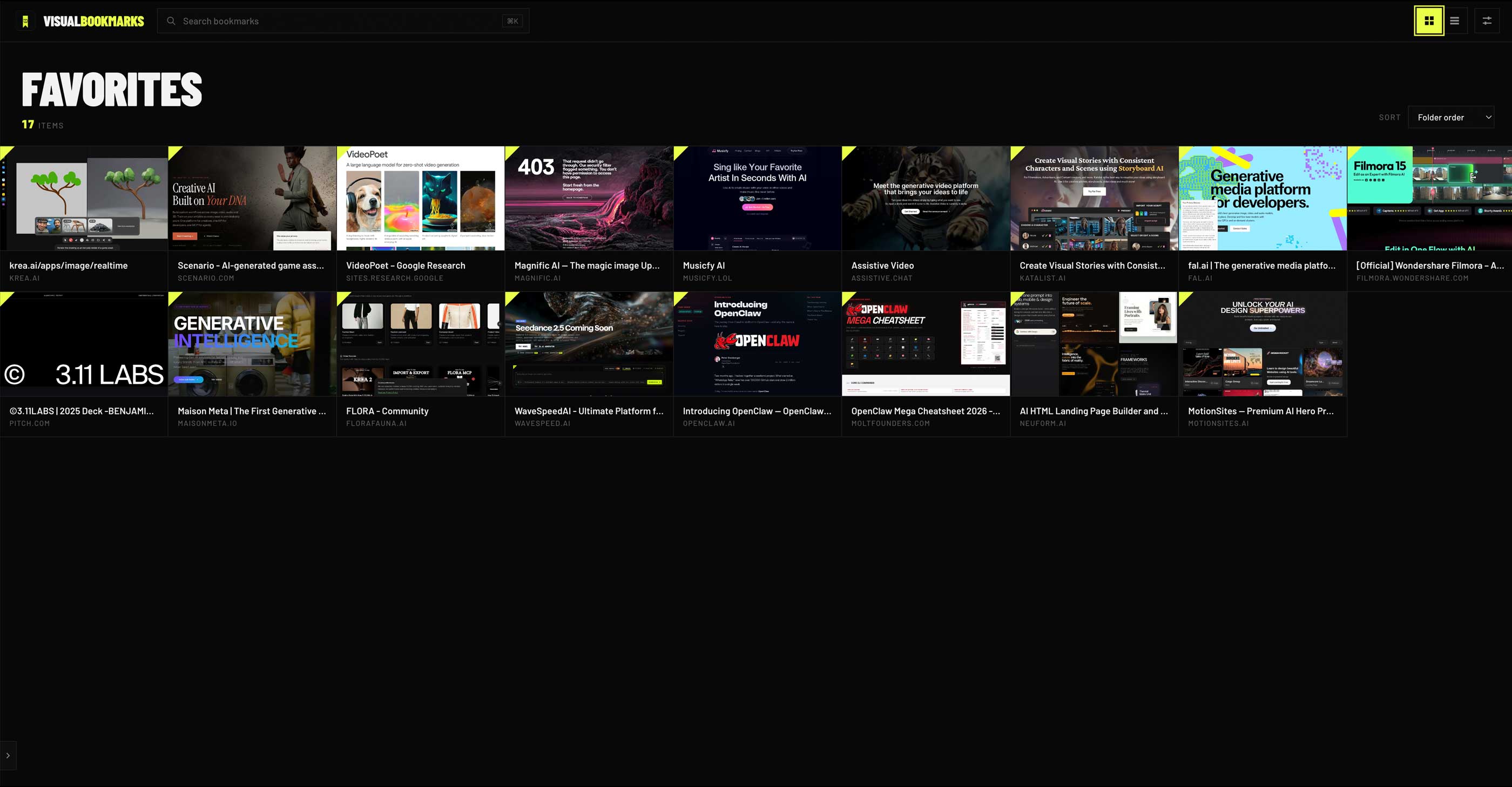Image resolution: width=1512 pixels, height=787 pixels.
Task: Click the MotionSites Premium AI Hero title
Action: (1261, 411)
